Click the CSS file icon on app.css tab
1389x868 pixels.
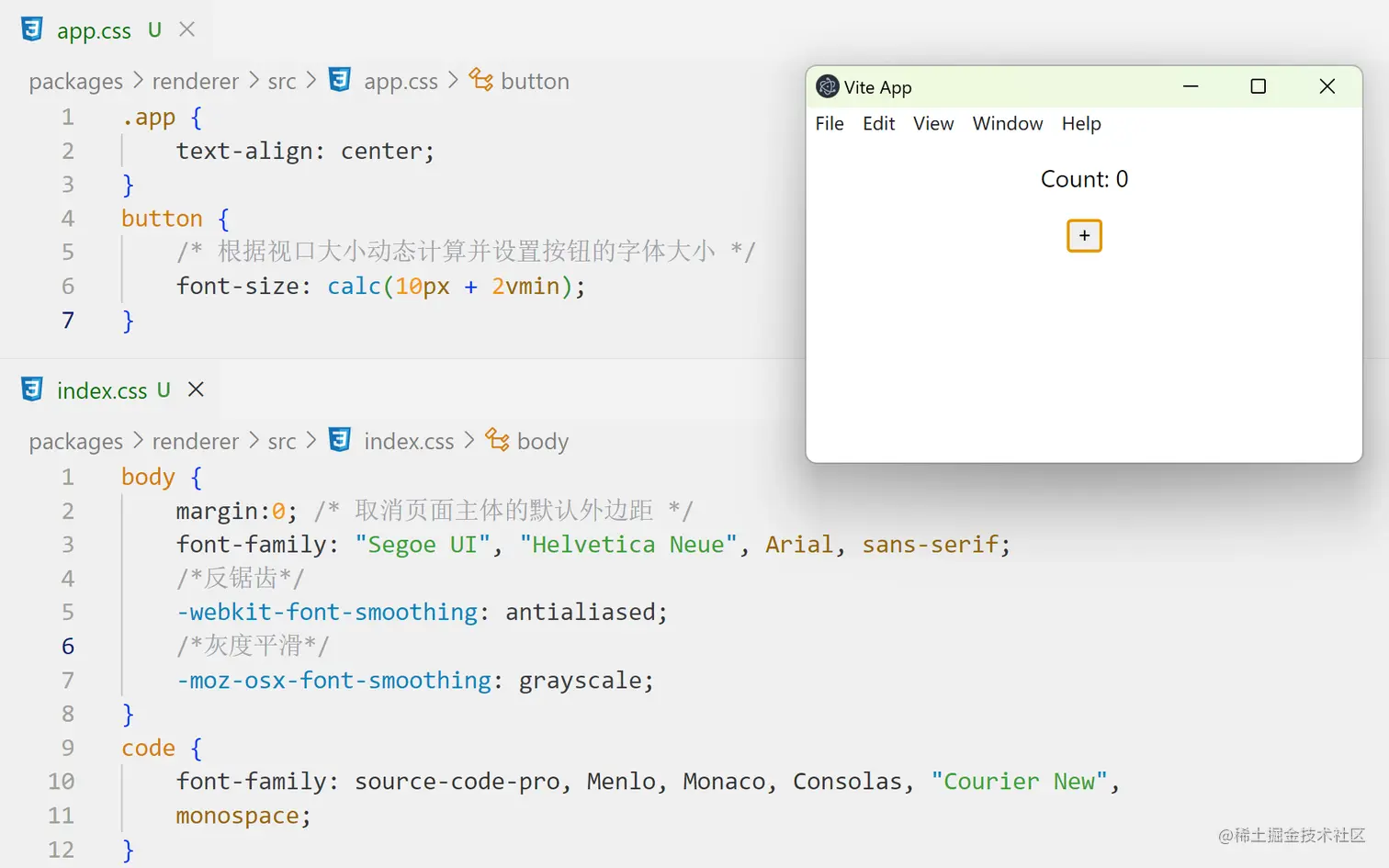pos(32,29)
